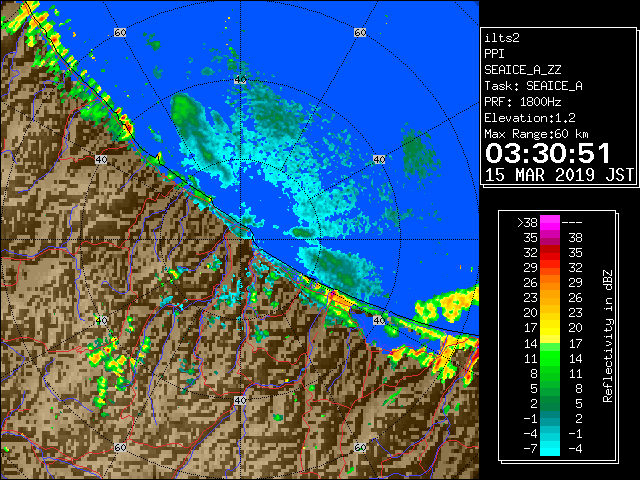Pick the green 11 to 14 dBZ swatch
The width and height of the screenshot is (640, 480).
point(550,358)
